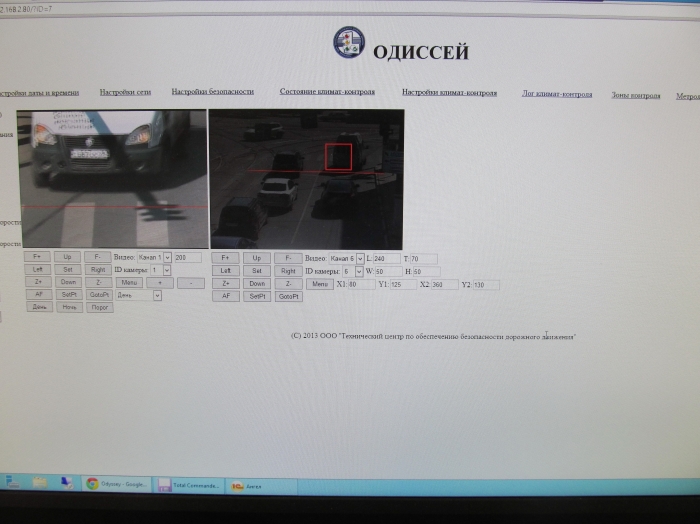
Task: Focus the T field with 70
Action: [x=424, y=259]
